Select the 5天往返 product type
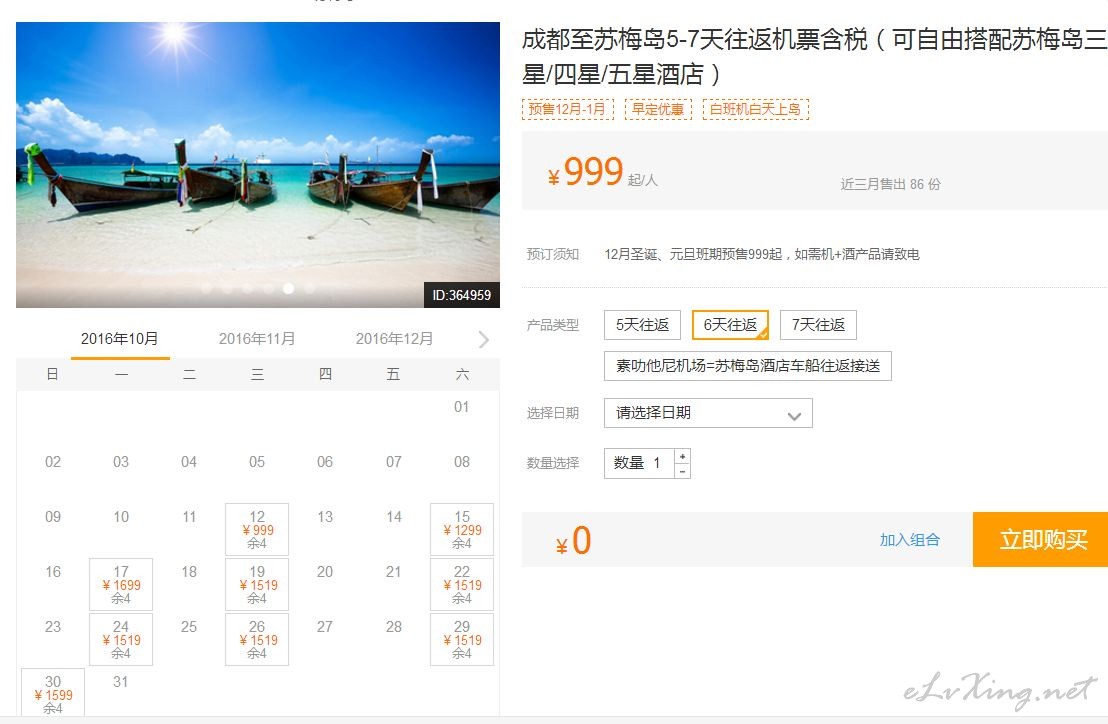The image size is (1108, 724). point(642,325)
